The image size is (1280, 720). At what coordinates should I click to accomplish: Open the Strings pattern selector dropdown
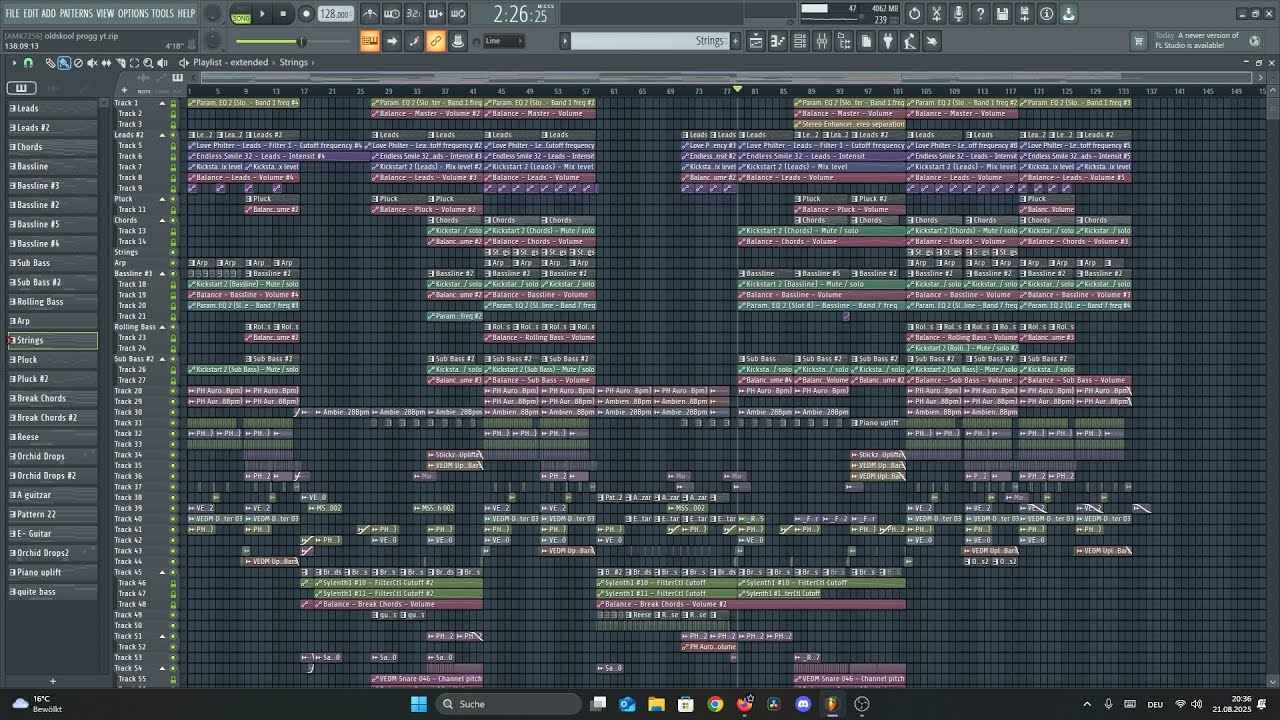pos(647,41)
